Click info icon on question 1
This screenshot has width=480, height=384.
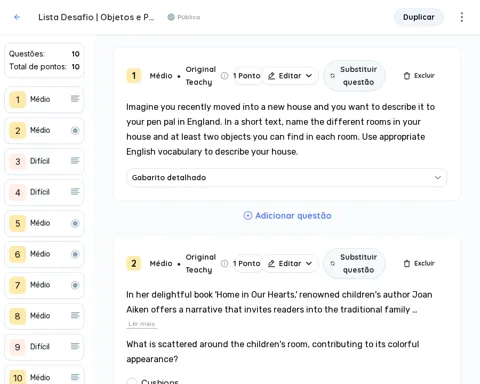click(x=225, y=76)
